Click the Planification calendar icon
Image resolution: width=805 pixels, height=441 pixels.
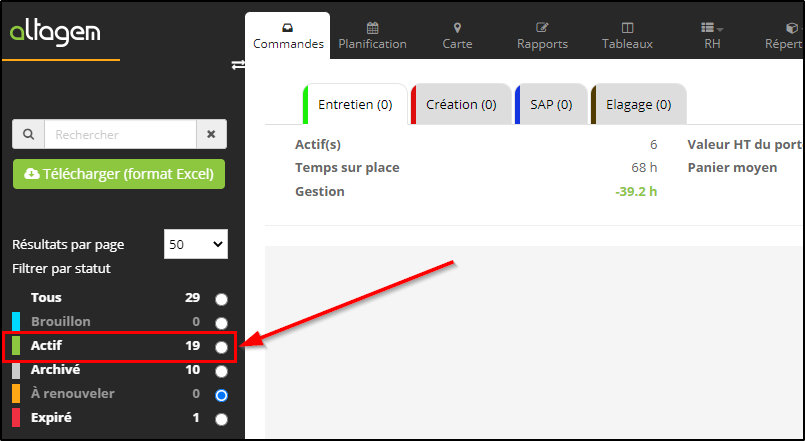coord(372,27)
